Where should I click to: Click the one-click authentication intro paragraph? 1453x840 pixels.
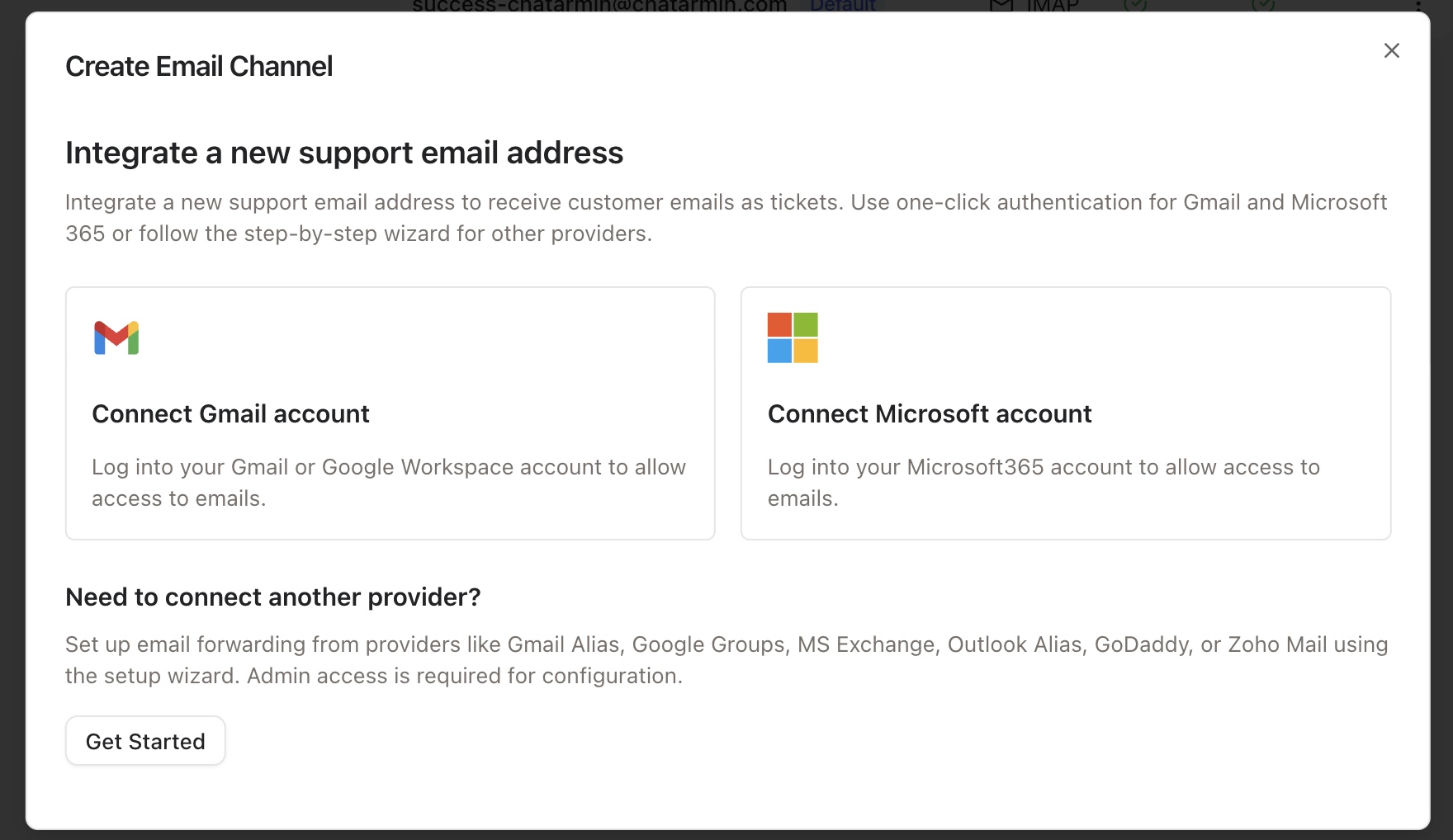coord(726,218)
